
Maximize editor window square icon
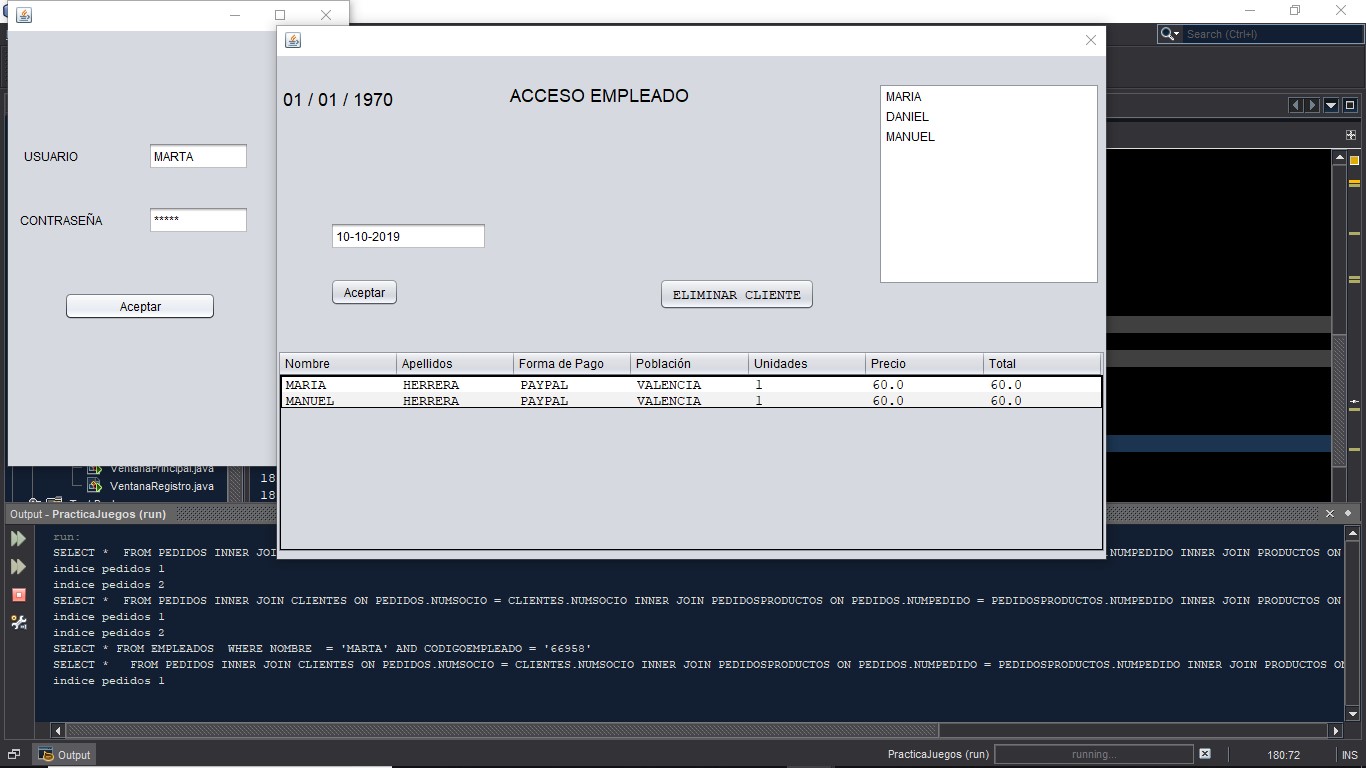click(1349, 105)
